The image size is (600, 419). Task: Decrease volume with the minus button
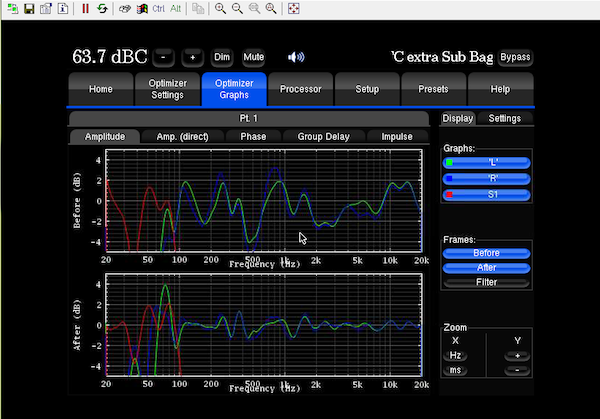(x=165, y=57)
